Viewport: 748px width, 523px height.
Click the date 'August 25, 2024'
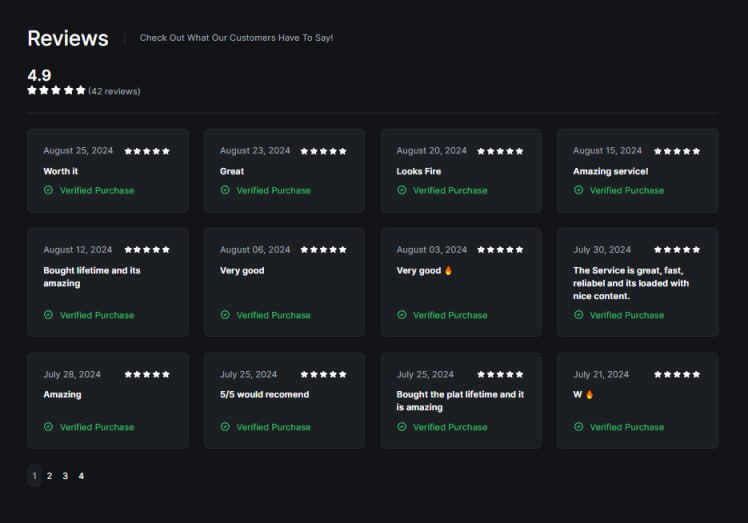coord(78,151)
